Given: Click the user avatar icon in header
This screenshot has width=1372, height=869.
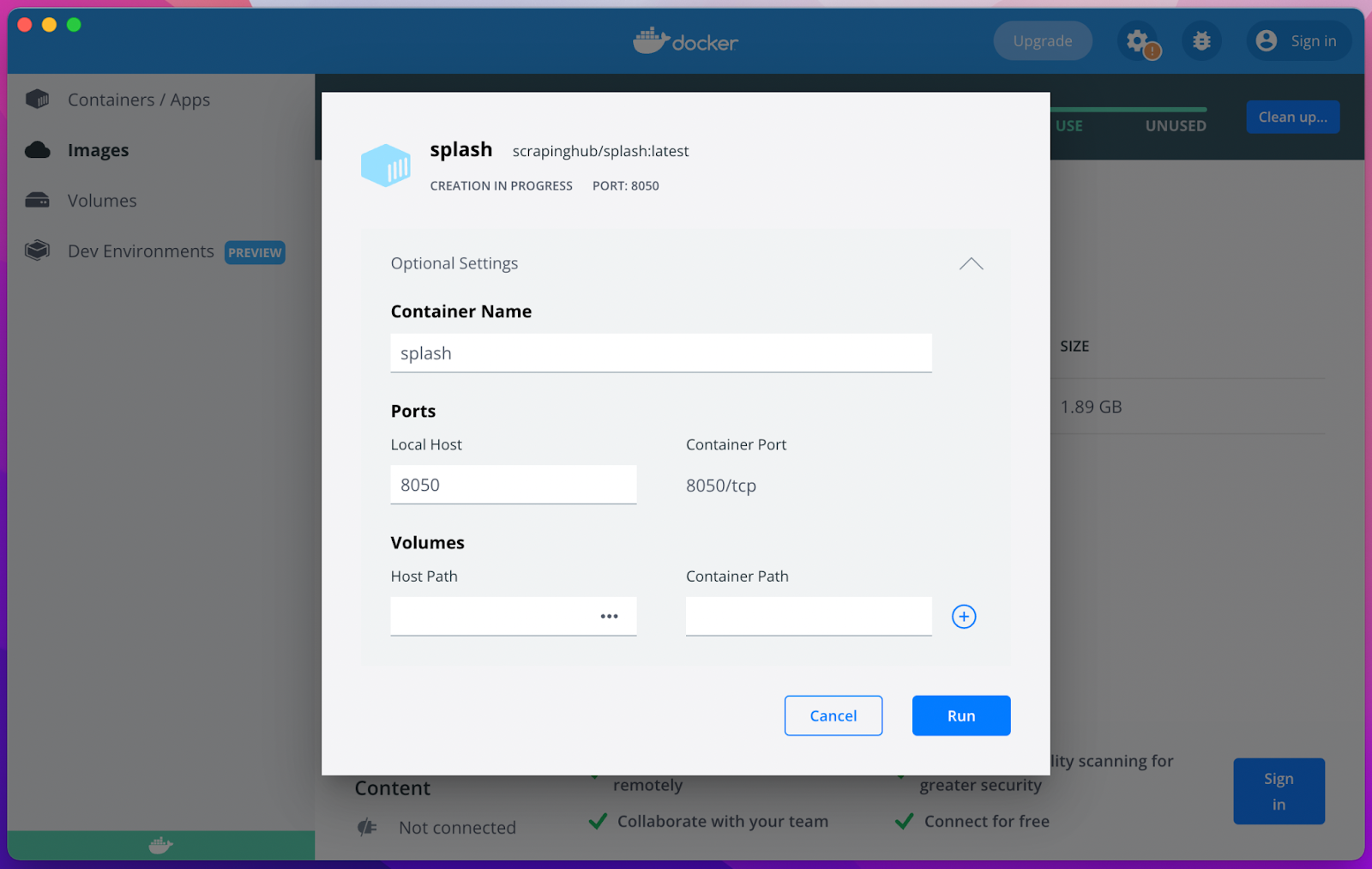Looking at the screenshot, I should [1267, 41].
